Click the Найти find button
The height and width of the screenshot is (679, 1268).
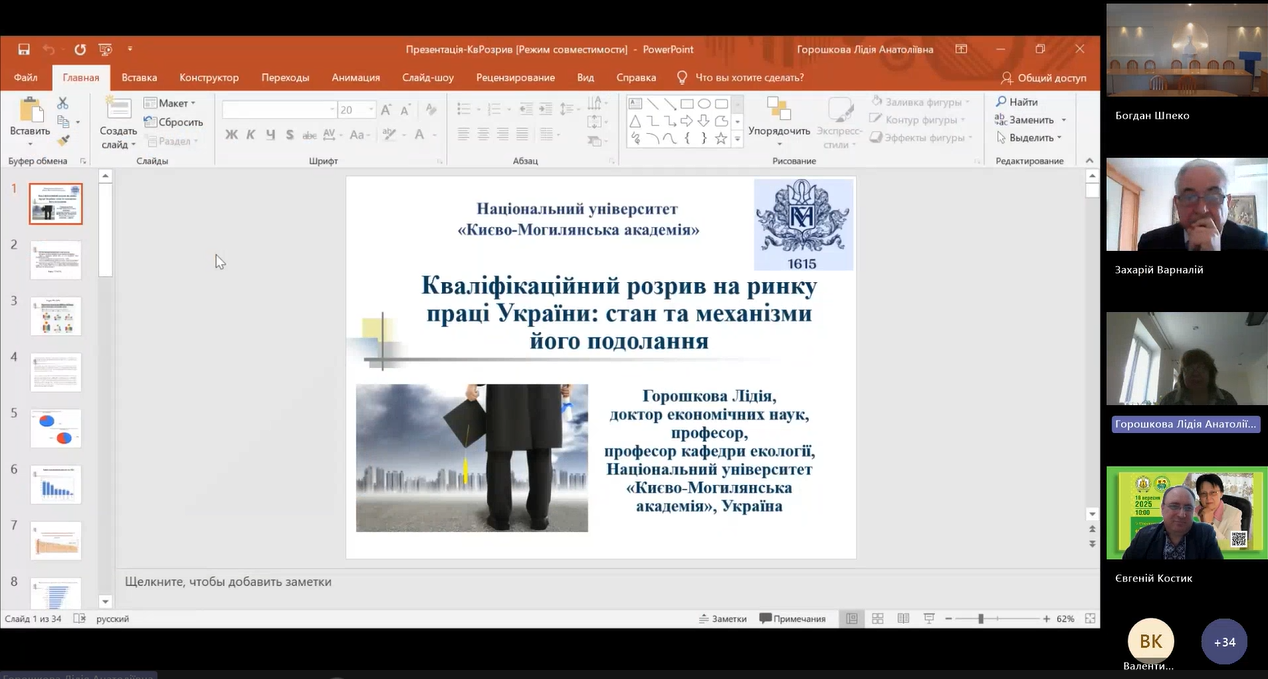[x=1017, y=102]
